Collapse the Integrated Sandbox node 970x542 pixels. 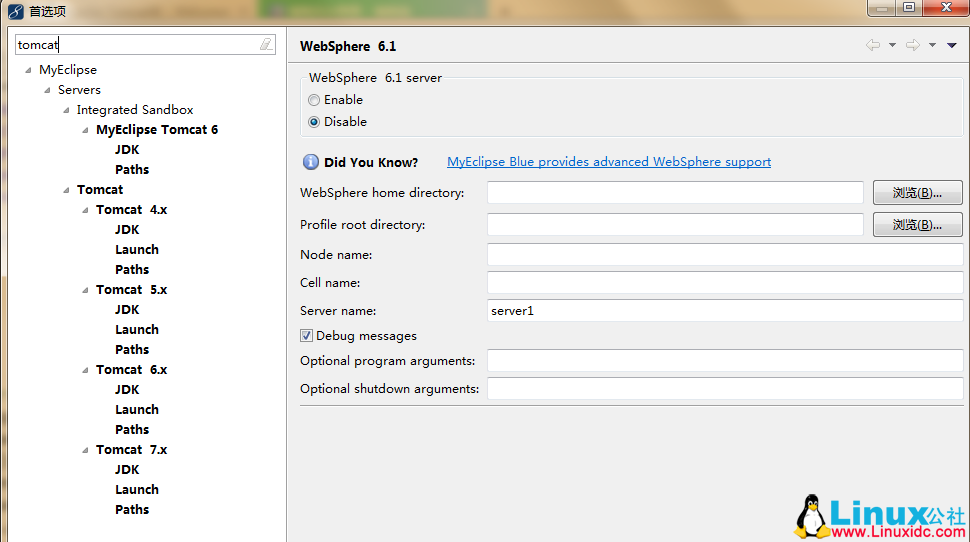coord(66,110)
